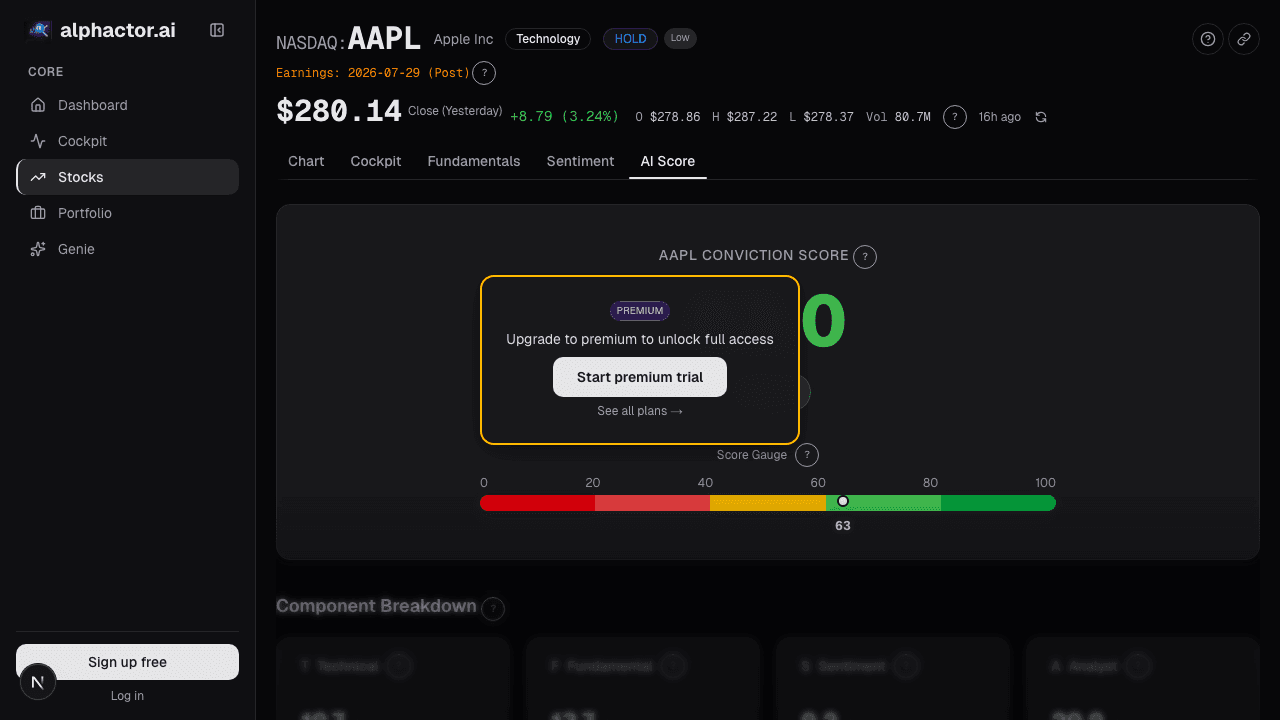Go to Dashboard in the sidebar
Image resolution: width=1280 pixels, height=720 pixels.
point(127,105)
